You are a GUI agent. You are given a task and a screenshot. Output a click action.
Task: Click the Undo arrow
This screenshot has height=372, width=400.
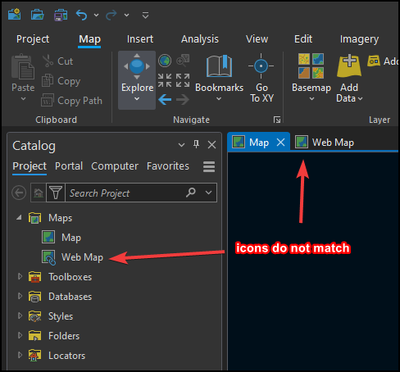coord(82,15)
